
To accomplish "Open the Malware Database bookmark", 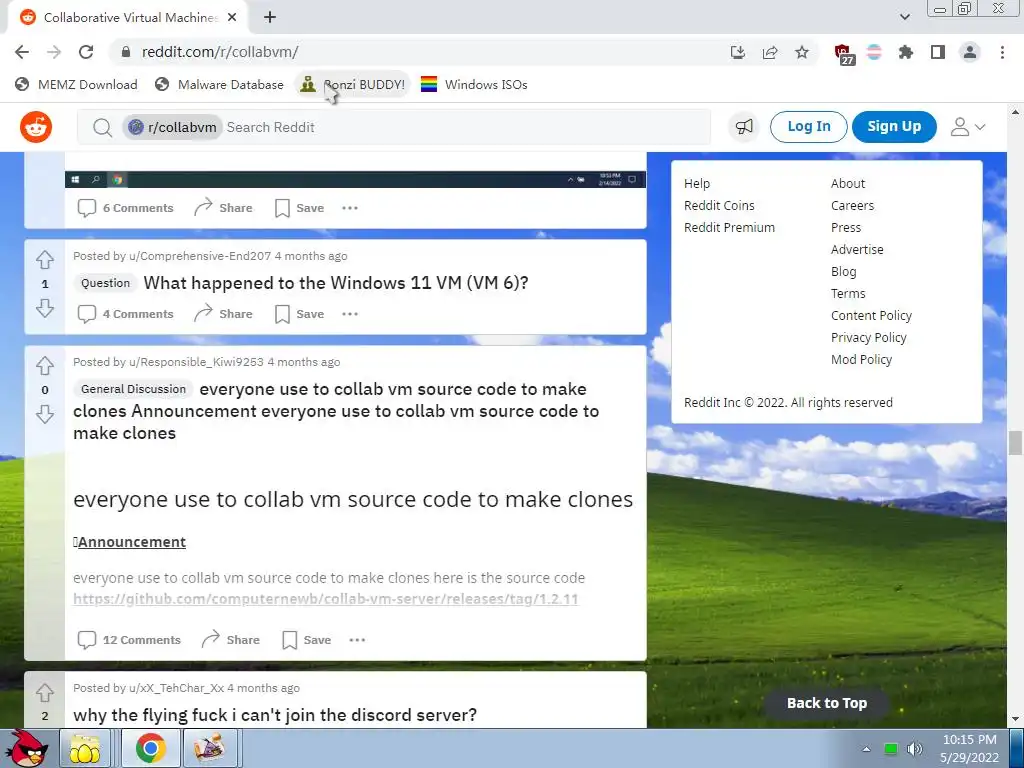I will click(219, 84).
